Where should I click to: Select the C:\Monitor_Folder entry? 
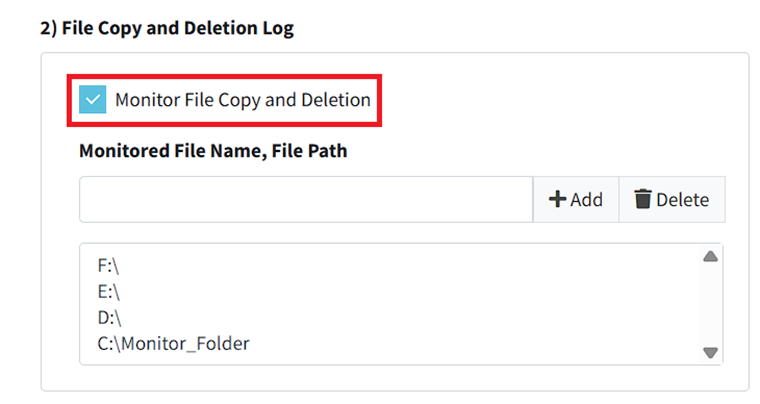173,344
